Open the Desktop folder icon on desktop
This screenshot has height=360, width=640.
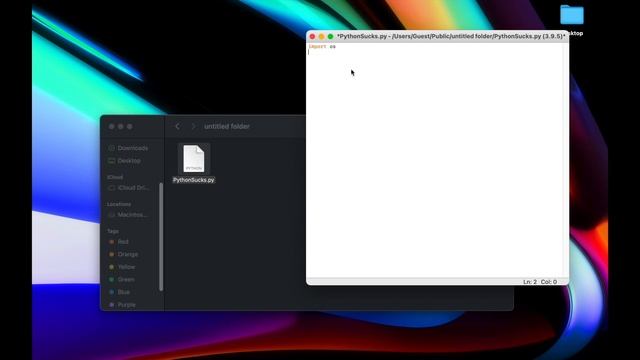[572, 15]
